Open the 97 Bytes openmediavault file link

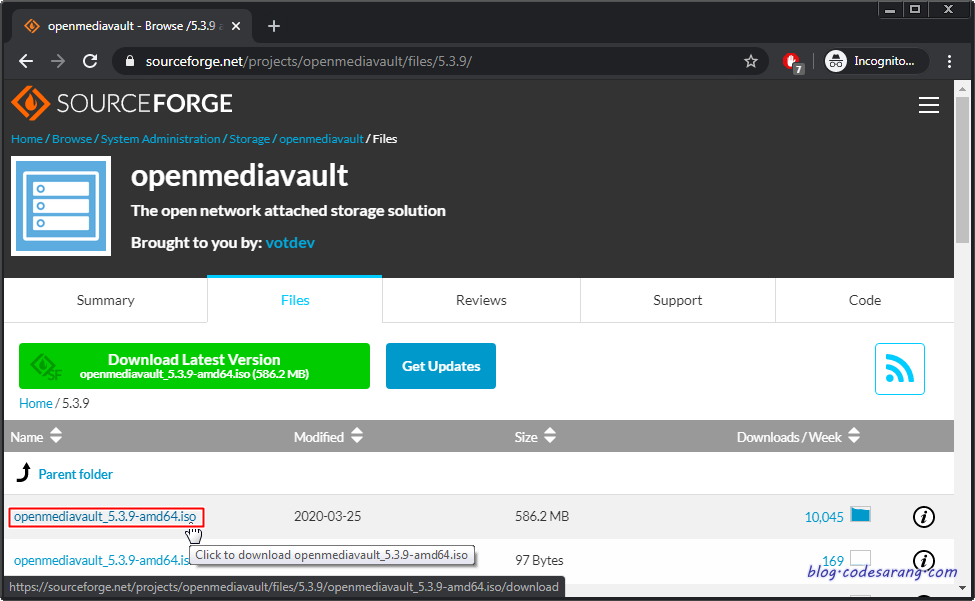click(101, 560)
